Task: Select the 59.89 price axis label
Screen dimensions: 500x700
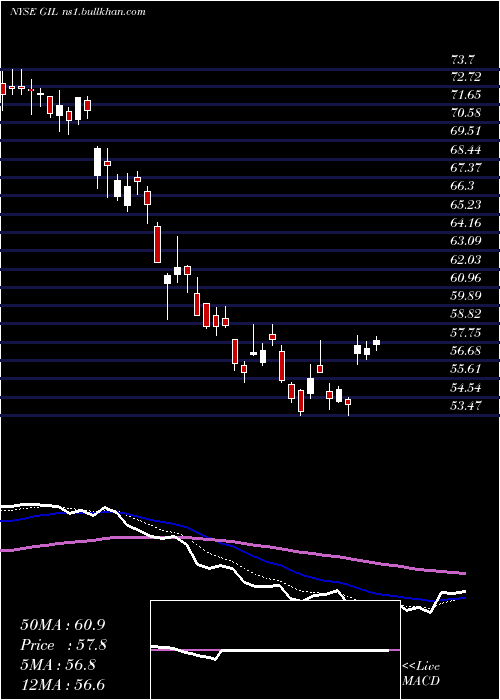Action: coord(467,296)
